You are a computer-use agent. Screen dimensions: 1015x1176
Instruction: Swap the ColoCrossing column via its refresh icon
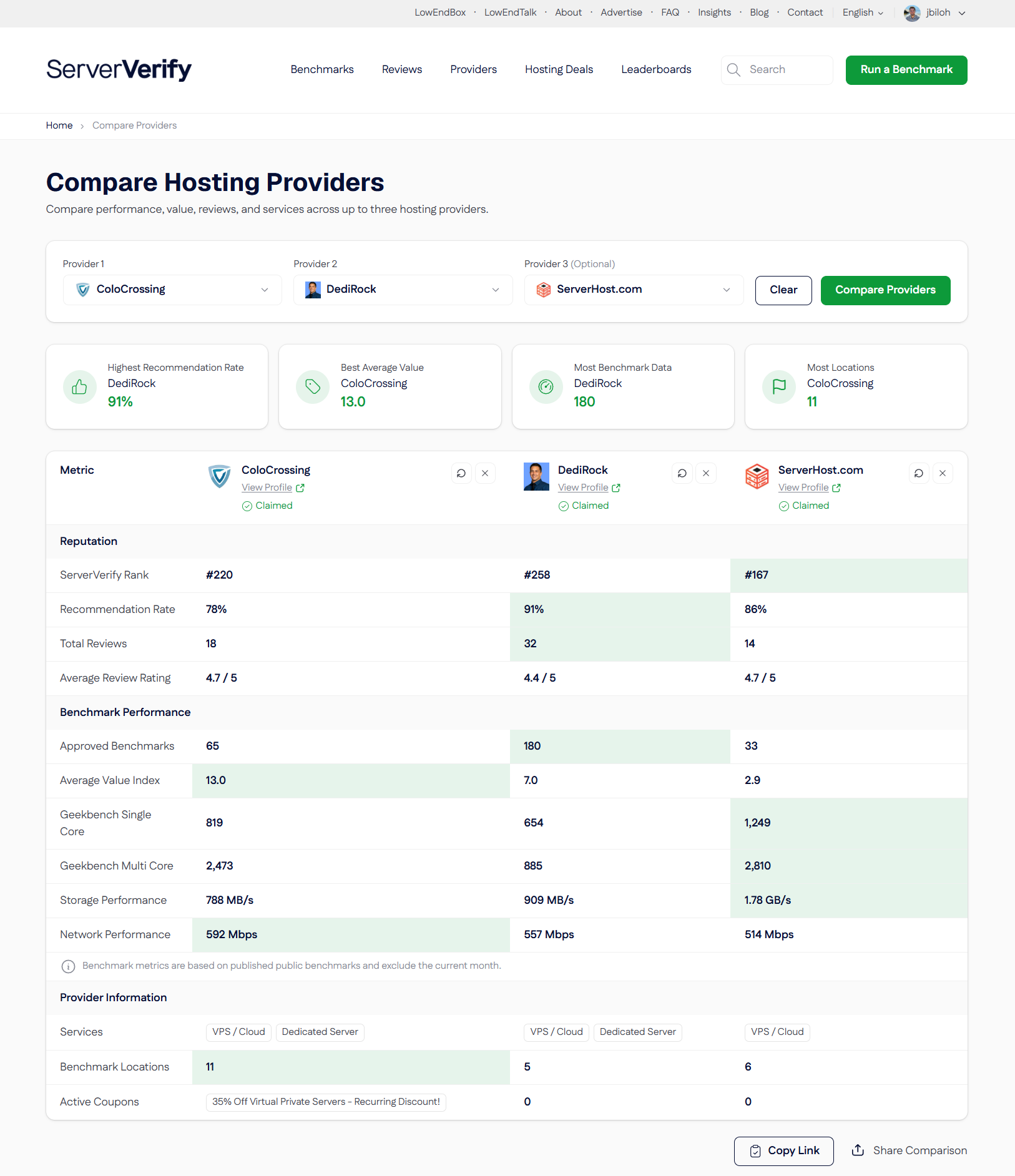pyautogui.click(x=461, y=473)
